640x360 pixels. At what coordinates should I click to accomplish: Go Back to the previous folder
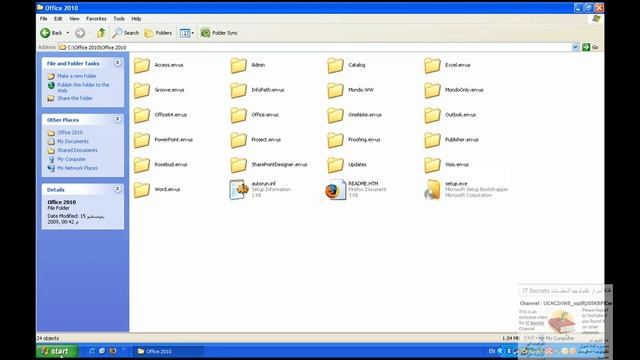tap(51, 33)
